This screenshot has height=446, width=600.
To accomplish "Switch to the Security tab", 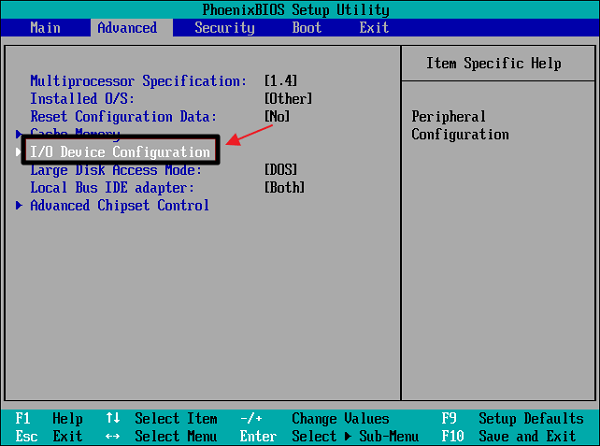I will click(224, 28).
